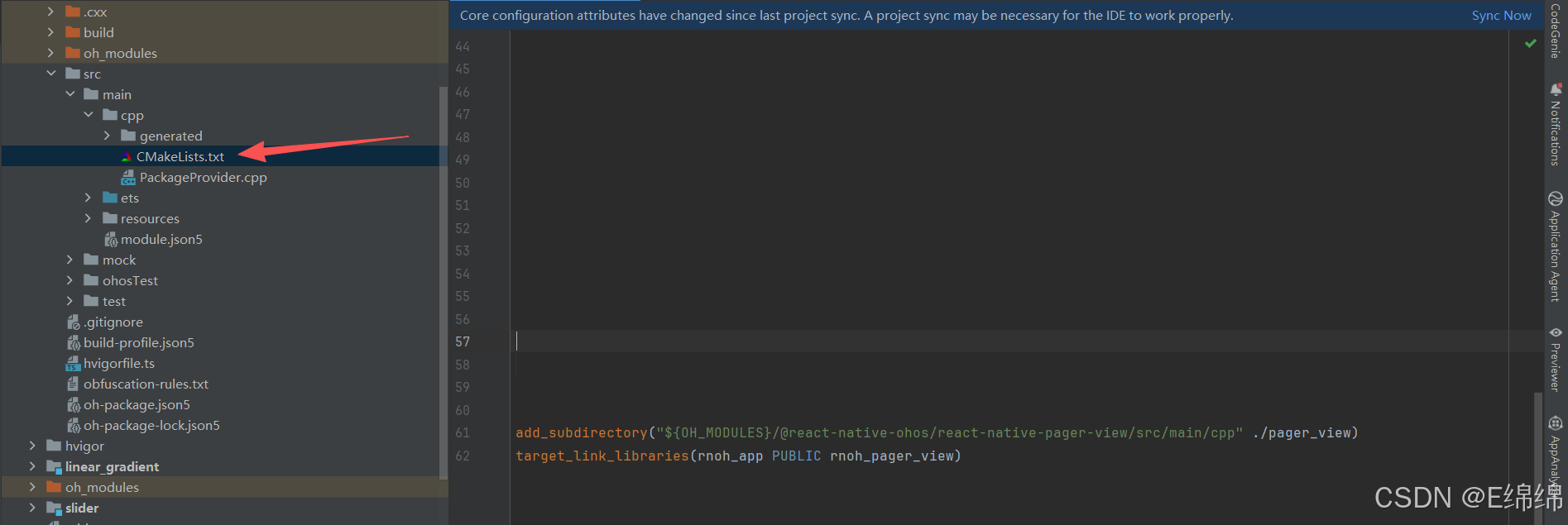Open build-profile.json5 file
Image resolution: width=1568 pixels, height=525 pixels.
point(139,342)
